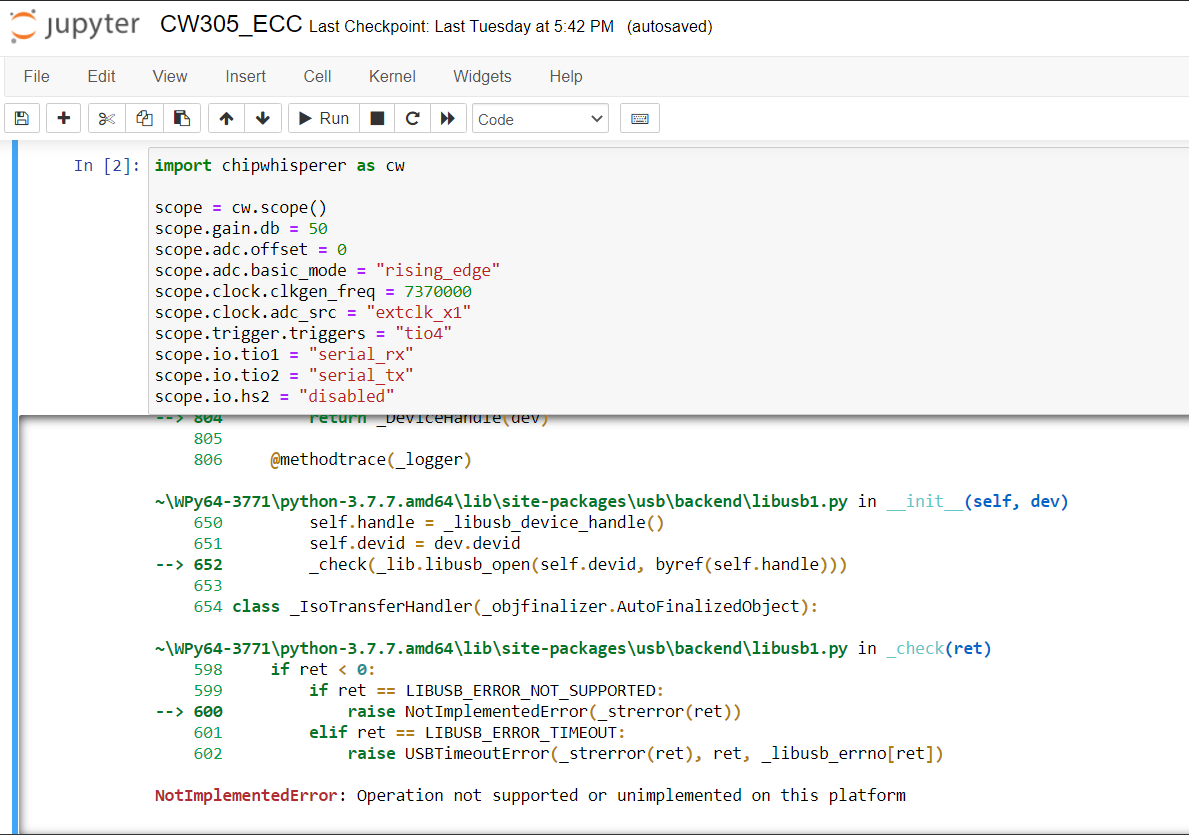Click traceback path ending '__init__(self, dev)'
1189x835 pixels.
(612, 501)
